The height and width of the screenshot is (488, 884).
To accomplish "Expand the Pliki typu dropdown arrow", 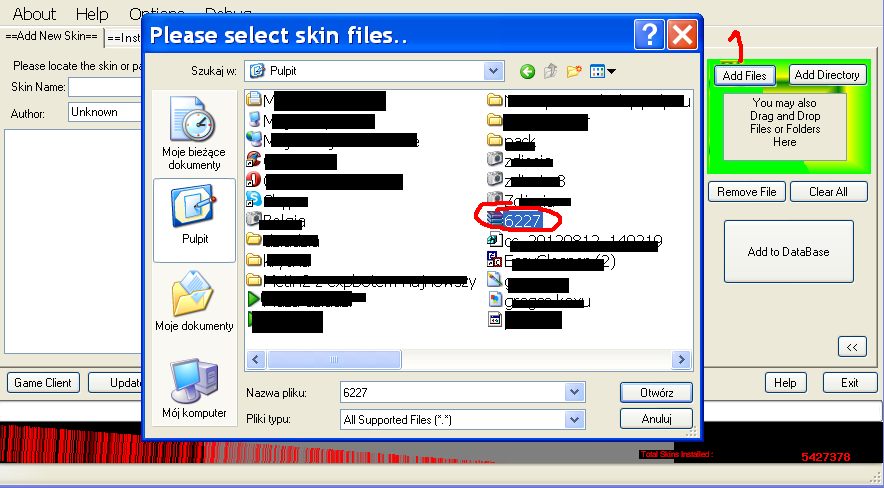I will coord(574,419).
